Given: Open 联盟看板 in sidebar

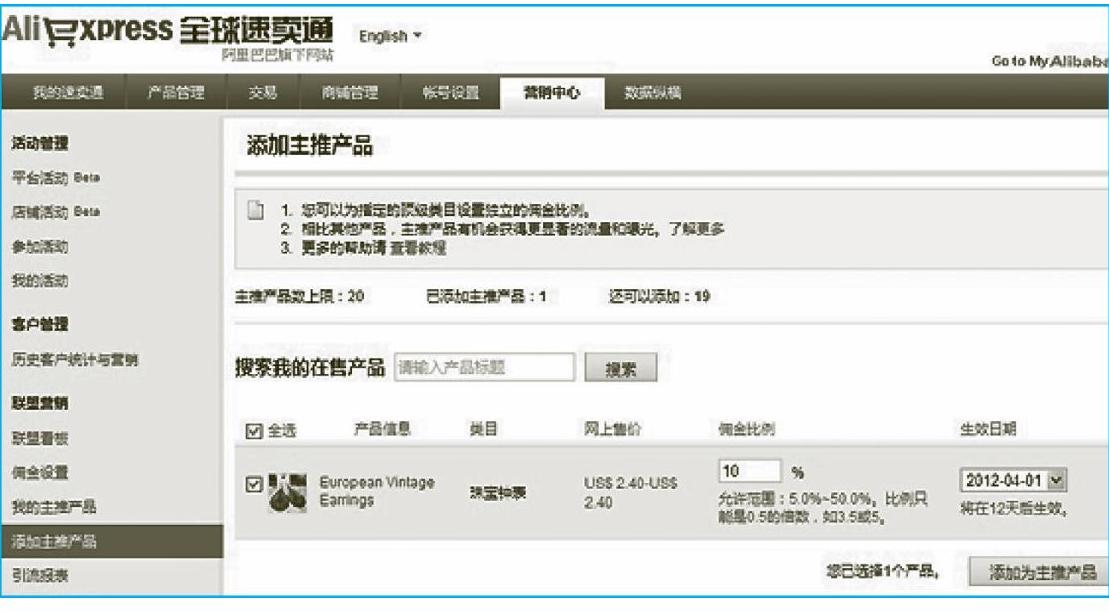Looking at the screenshot, I should (40, 438).
